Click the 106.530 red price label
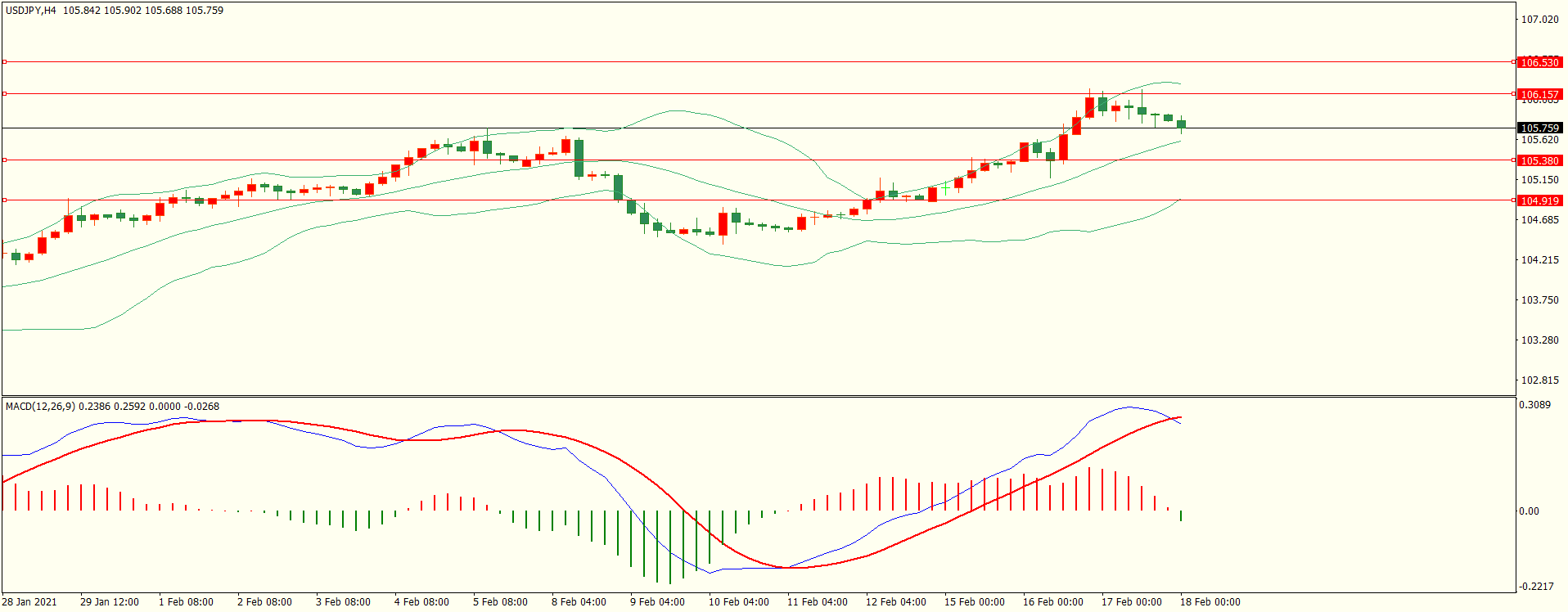Screen dimensions: 1568x612 pos(1539,62)
